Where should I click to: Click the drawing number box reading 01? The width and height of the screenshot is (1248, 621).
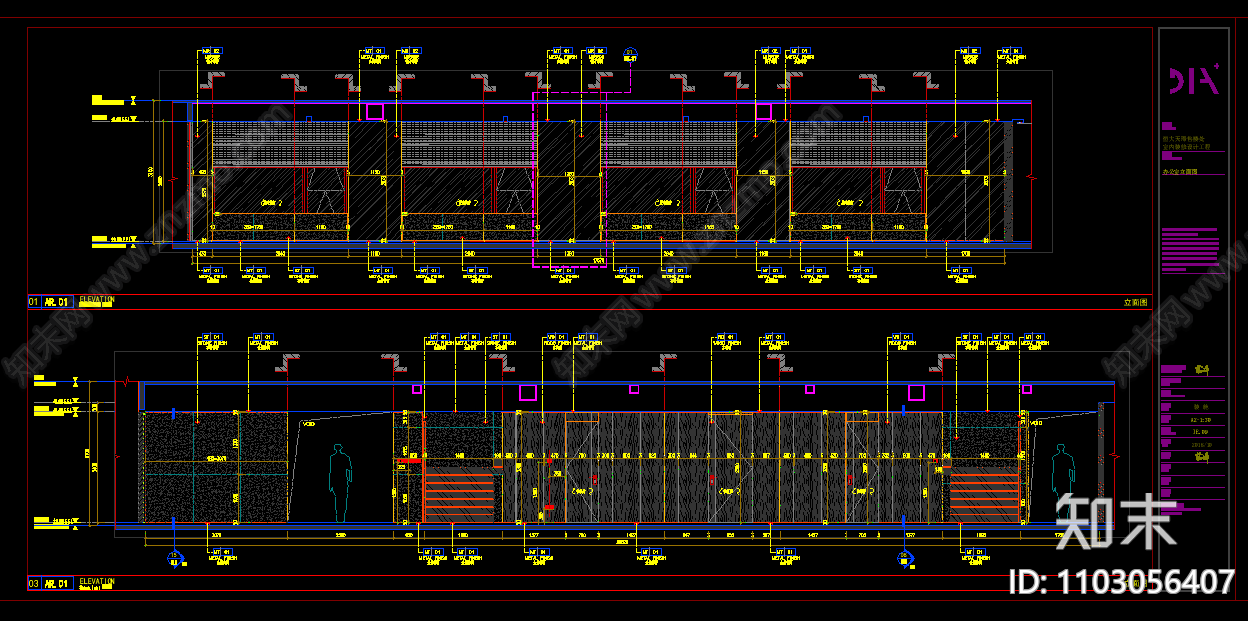34,301
